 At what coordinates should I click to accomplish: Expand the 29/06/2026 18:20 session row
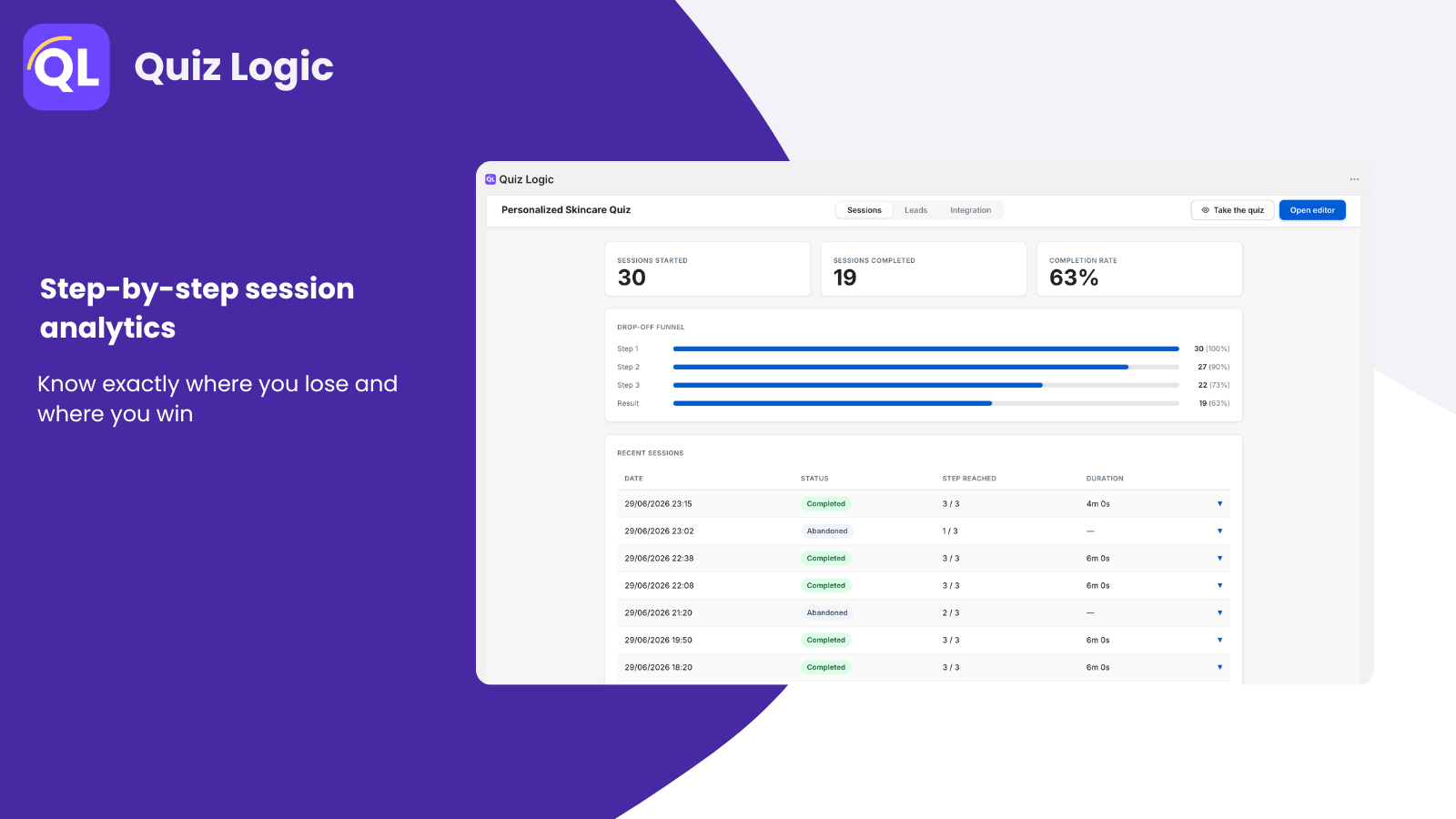click(x=1219, y=667)
